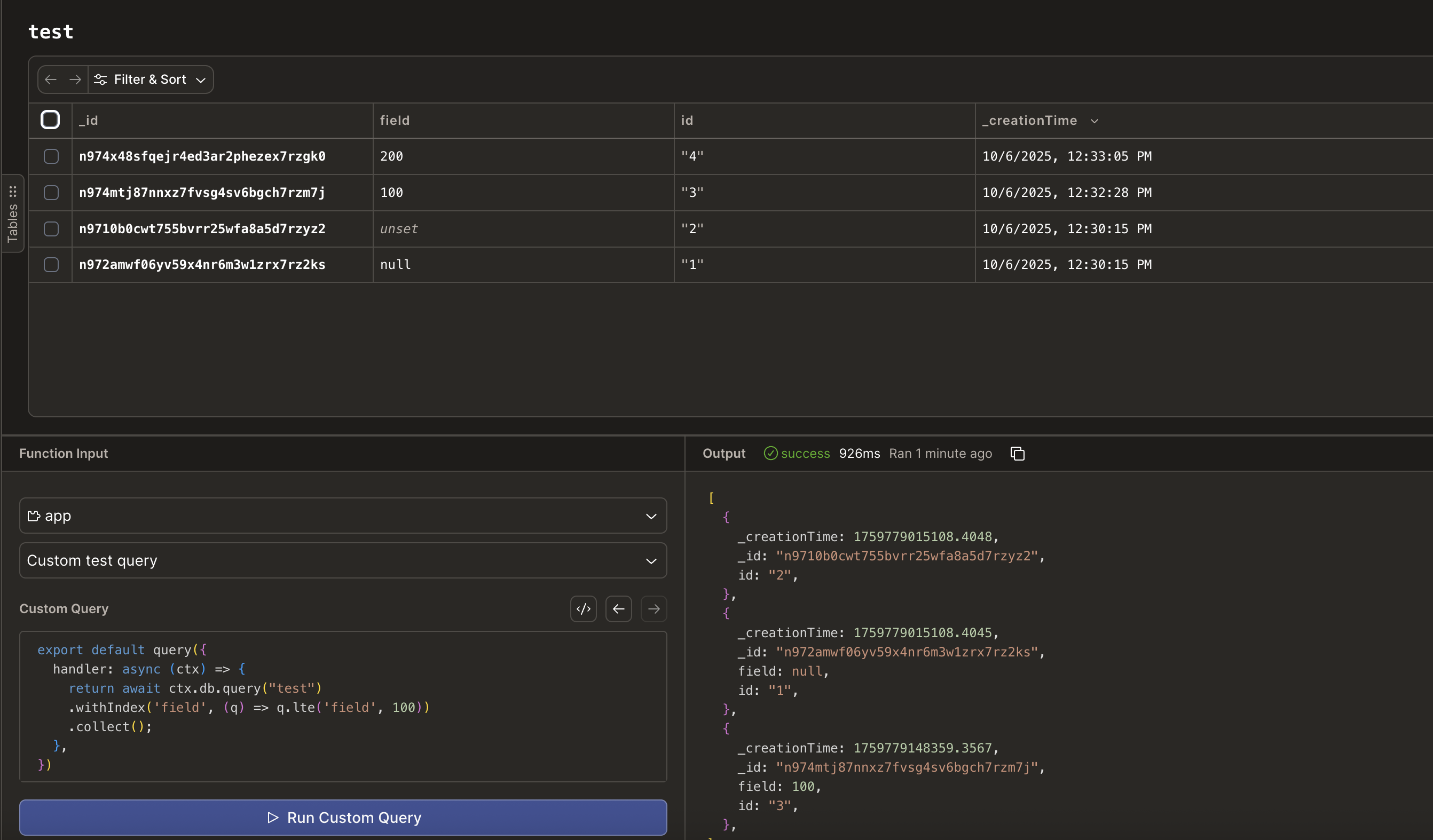
Task: Click the drag handle dots on Tables sidebar
Action: coord(12,192)
